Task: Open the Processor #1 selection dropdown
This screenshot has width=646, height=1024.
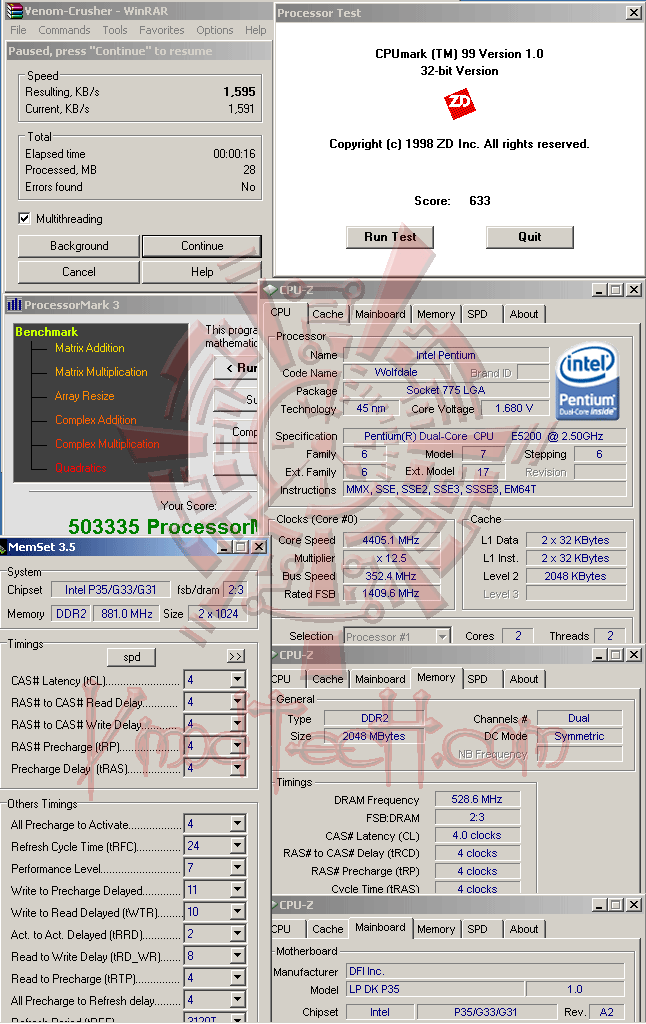Action: coord(443,636)
